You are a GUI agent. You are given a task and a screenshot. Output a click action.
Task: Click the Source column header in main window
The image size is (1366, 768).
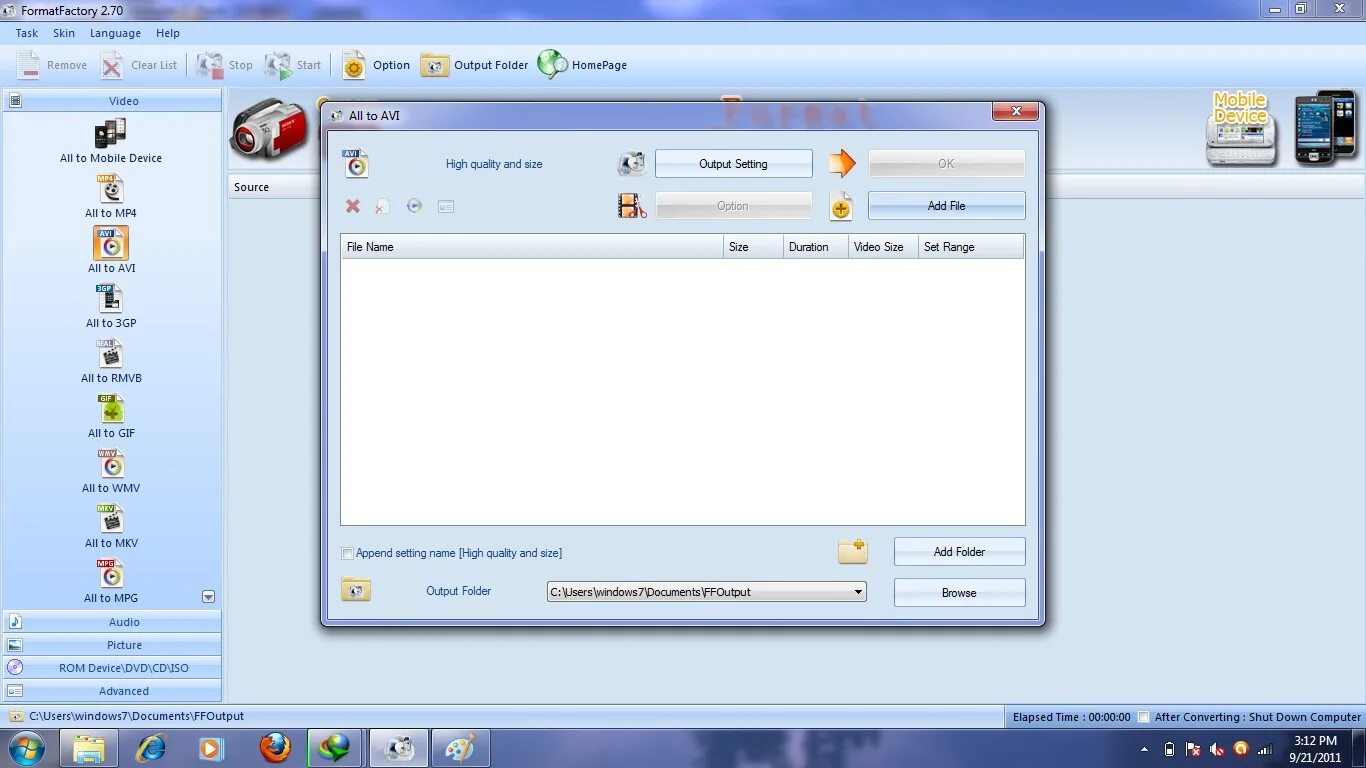click(252, 187)
